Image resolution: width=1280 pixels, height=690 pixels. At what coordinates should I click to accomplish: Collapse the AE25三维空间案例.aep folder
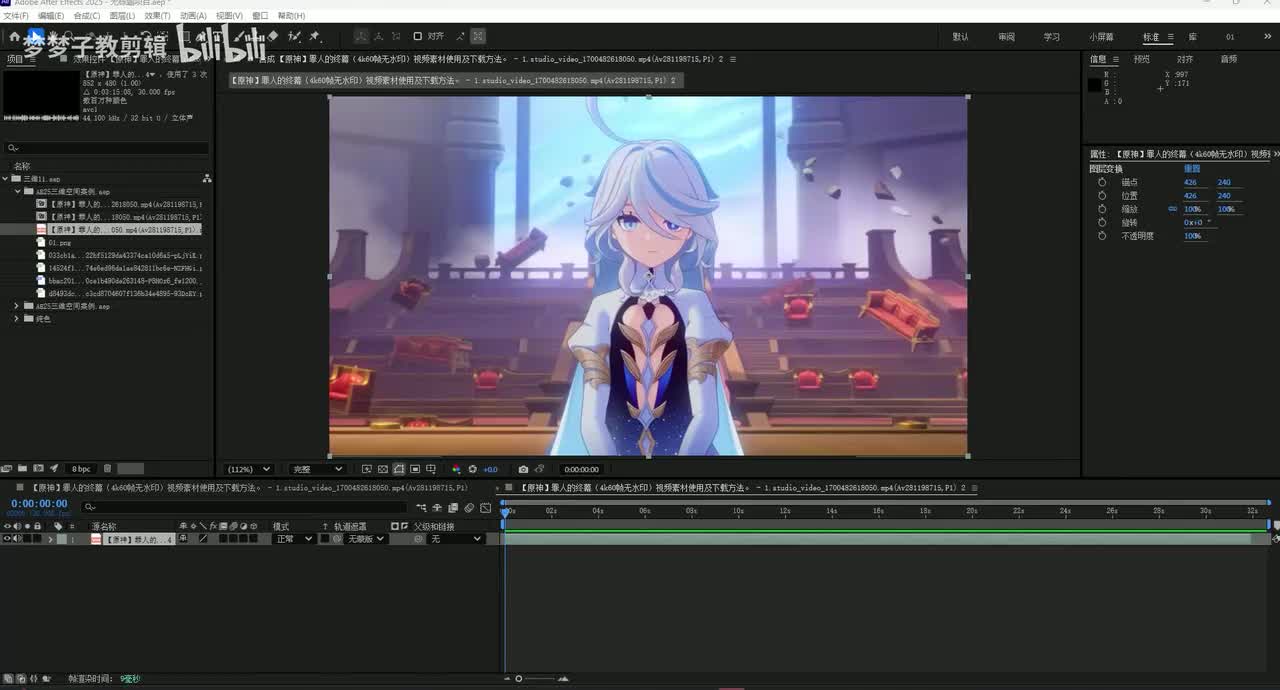[x=17, y=191]
